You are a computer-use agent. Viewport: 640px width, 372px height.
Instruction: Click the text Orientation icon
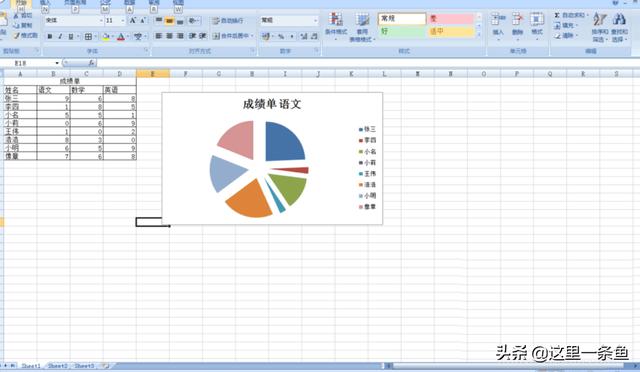click(x=193, y=20)
